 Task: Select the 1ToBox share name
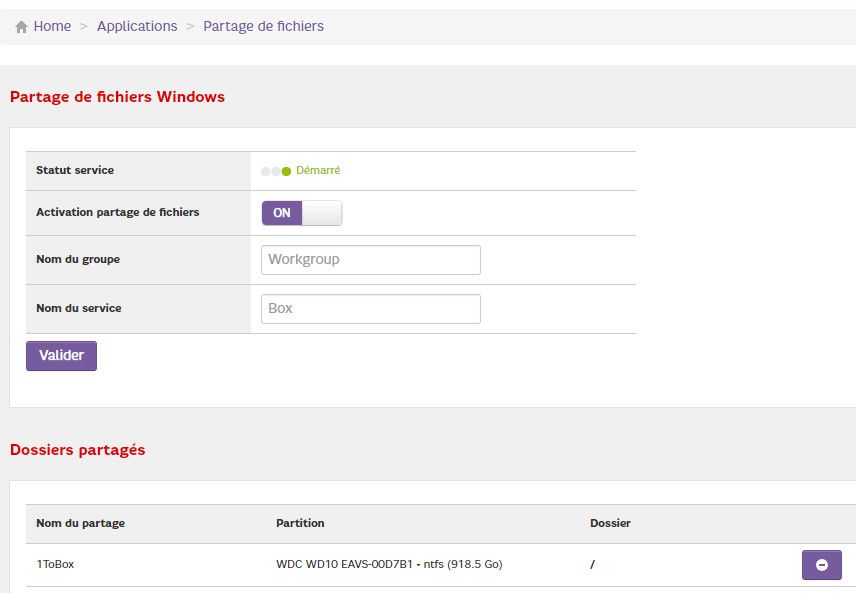point(55,564)
